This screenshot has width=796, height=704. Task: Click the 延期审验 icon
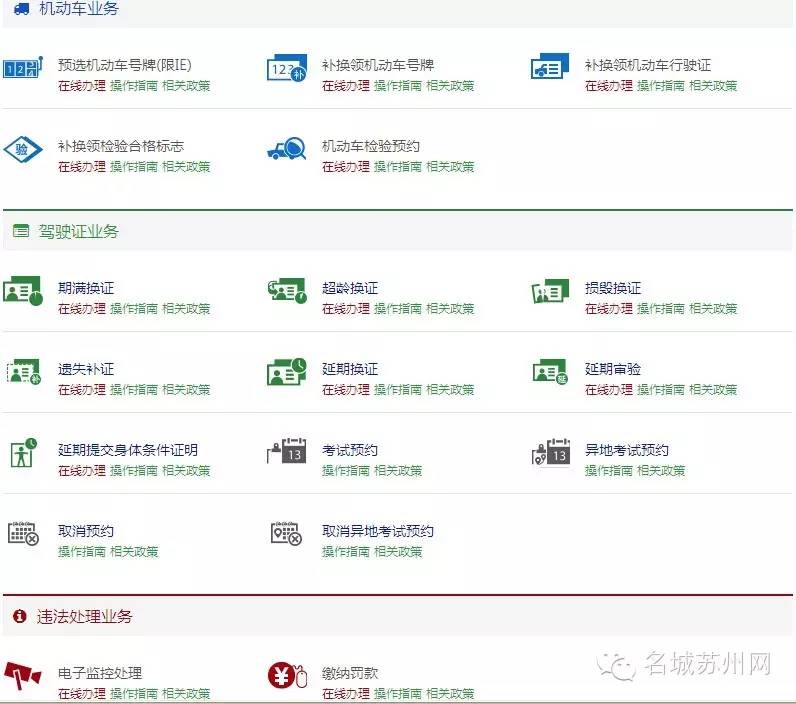tap(550, 372)
